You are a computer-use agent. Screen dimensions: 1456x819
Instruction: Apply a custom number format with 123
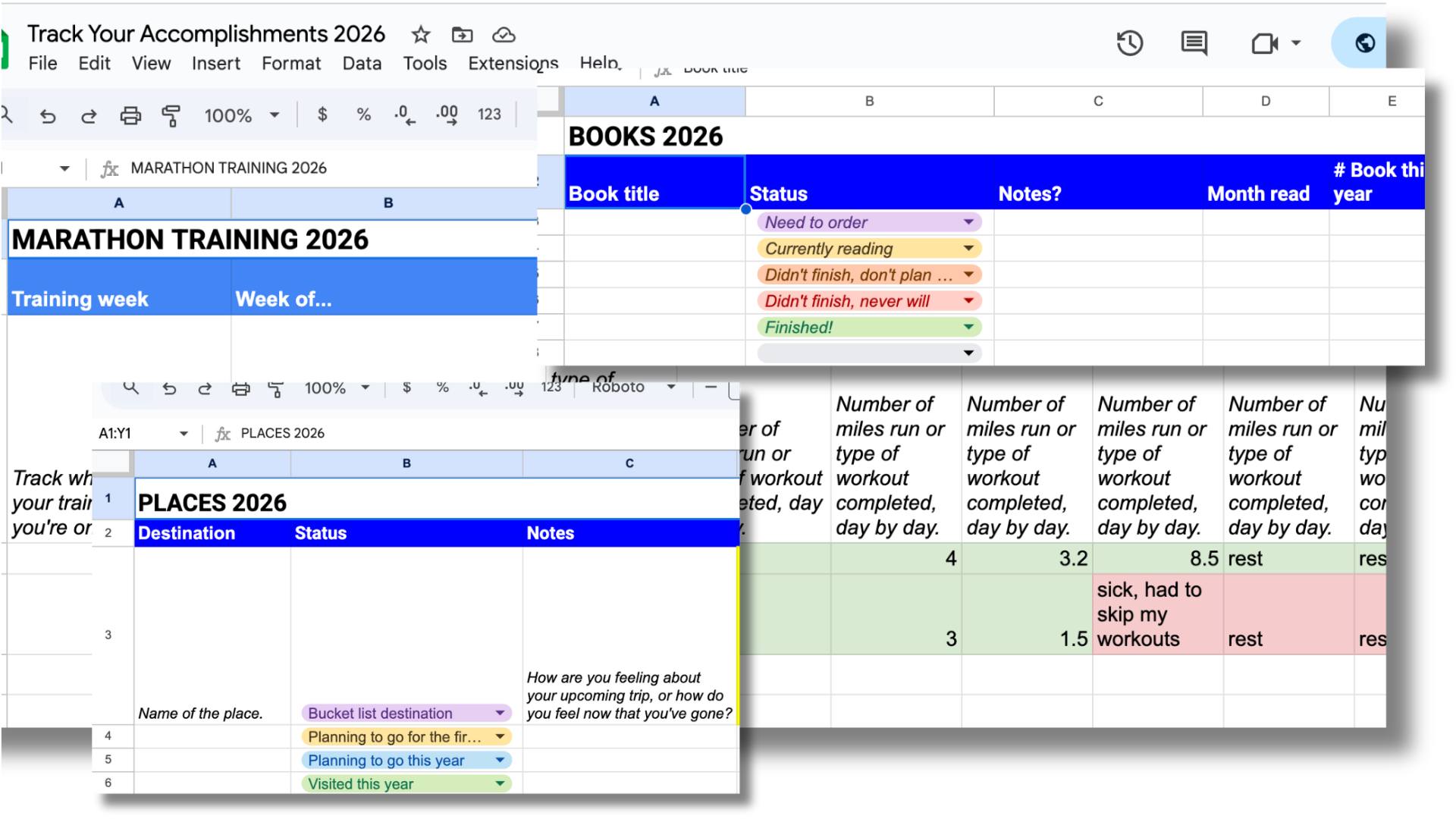coord(489,115)
